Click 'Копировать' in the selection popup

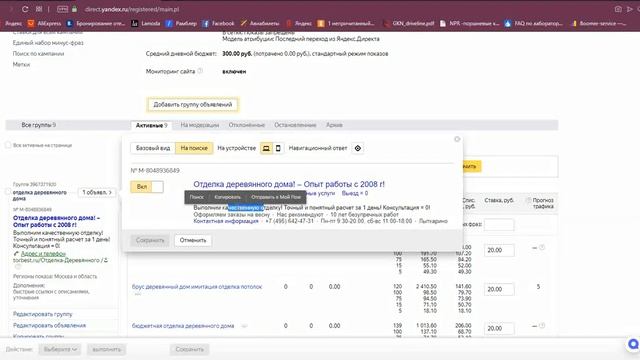[227, 197]
